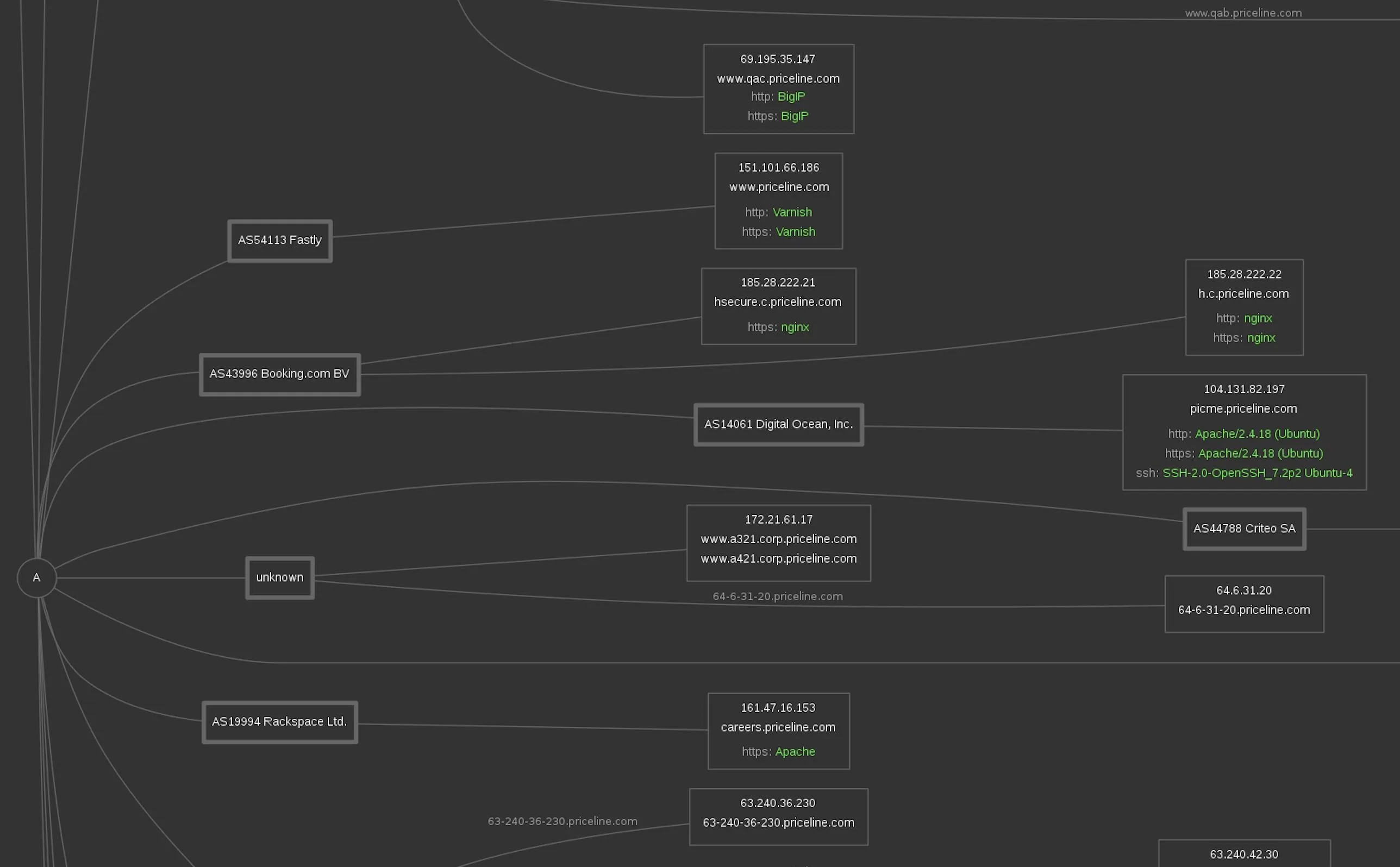Click IP address 172.21.61.17
The height and width of the screenshot is (867, 1400).
pyautogui.click(x=778, y=519)
